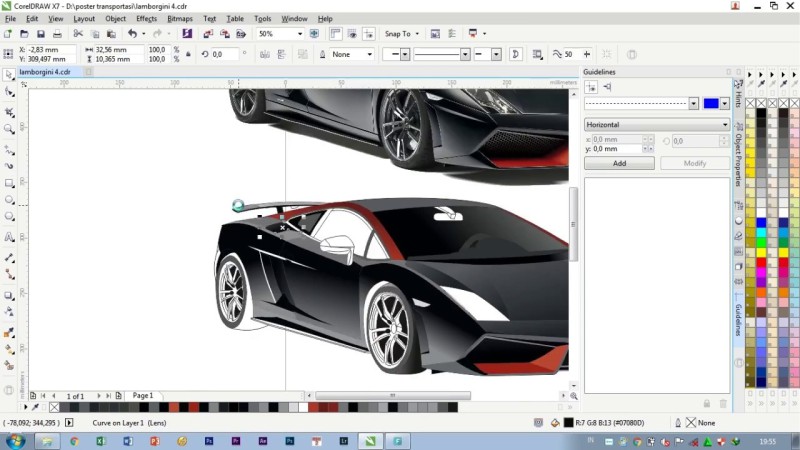Select the Text tool

pos(9,237)
